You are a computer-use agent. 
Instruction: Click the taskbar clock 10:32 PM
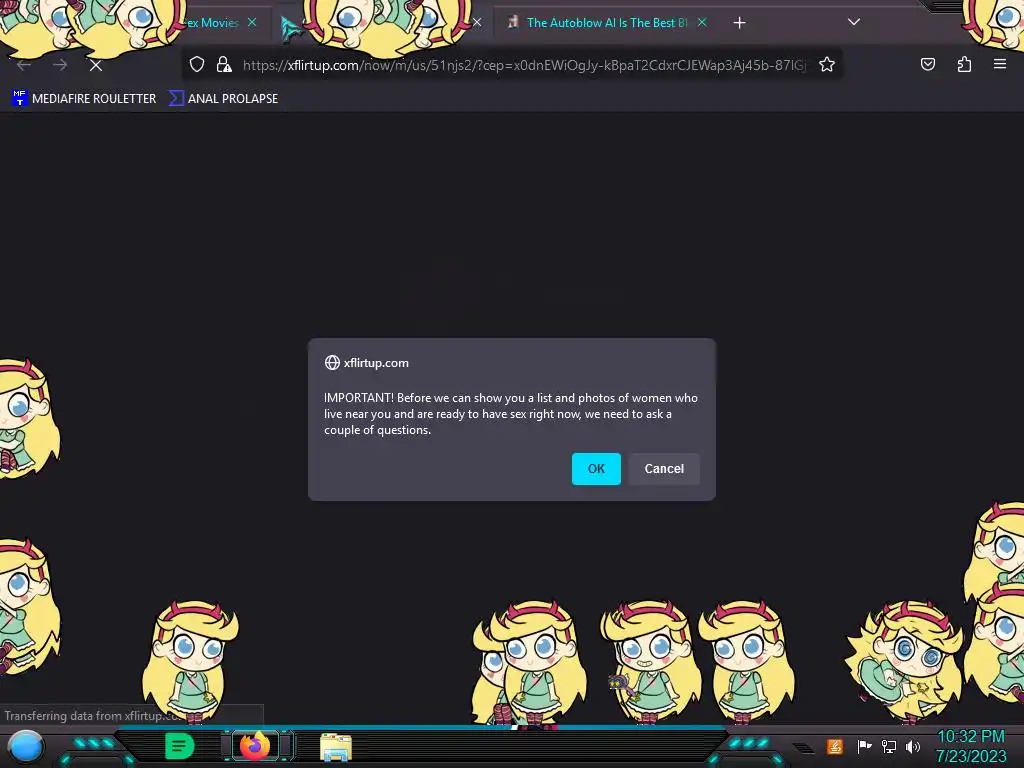click(970, 737)
